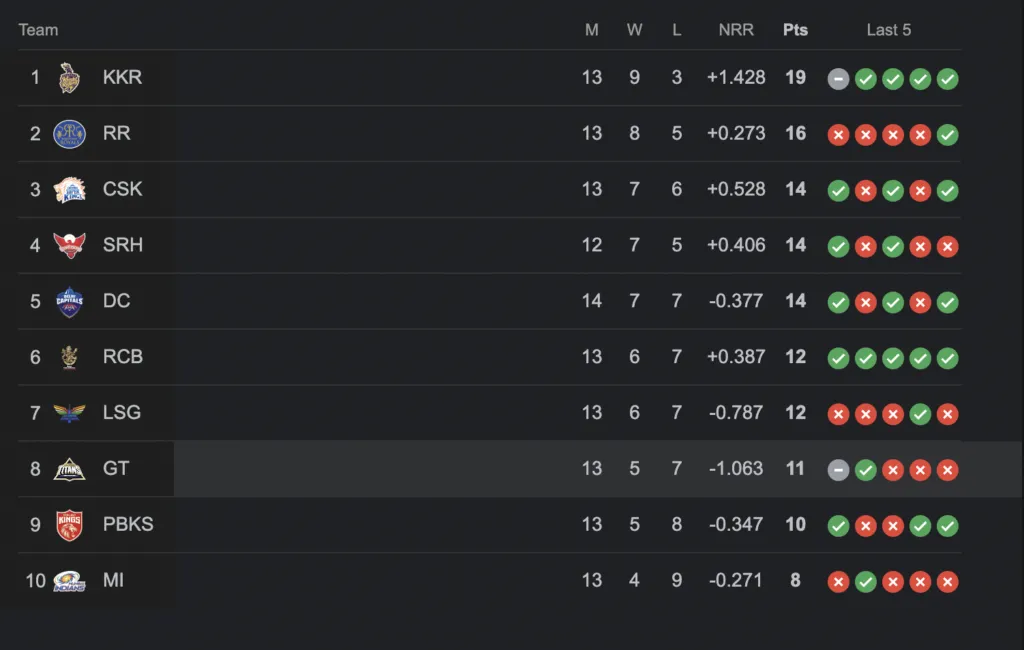Select the PBKS team name

128,525
